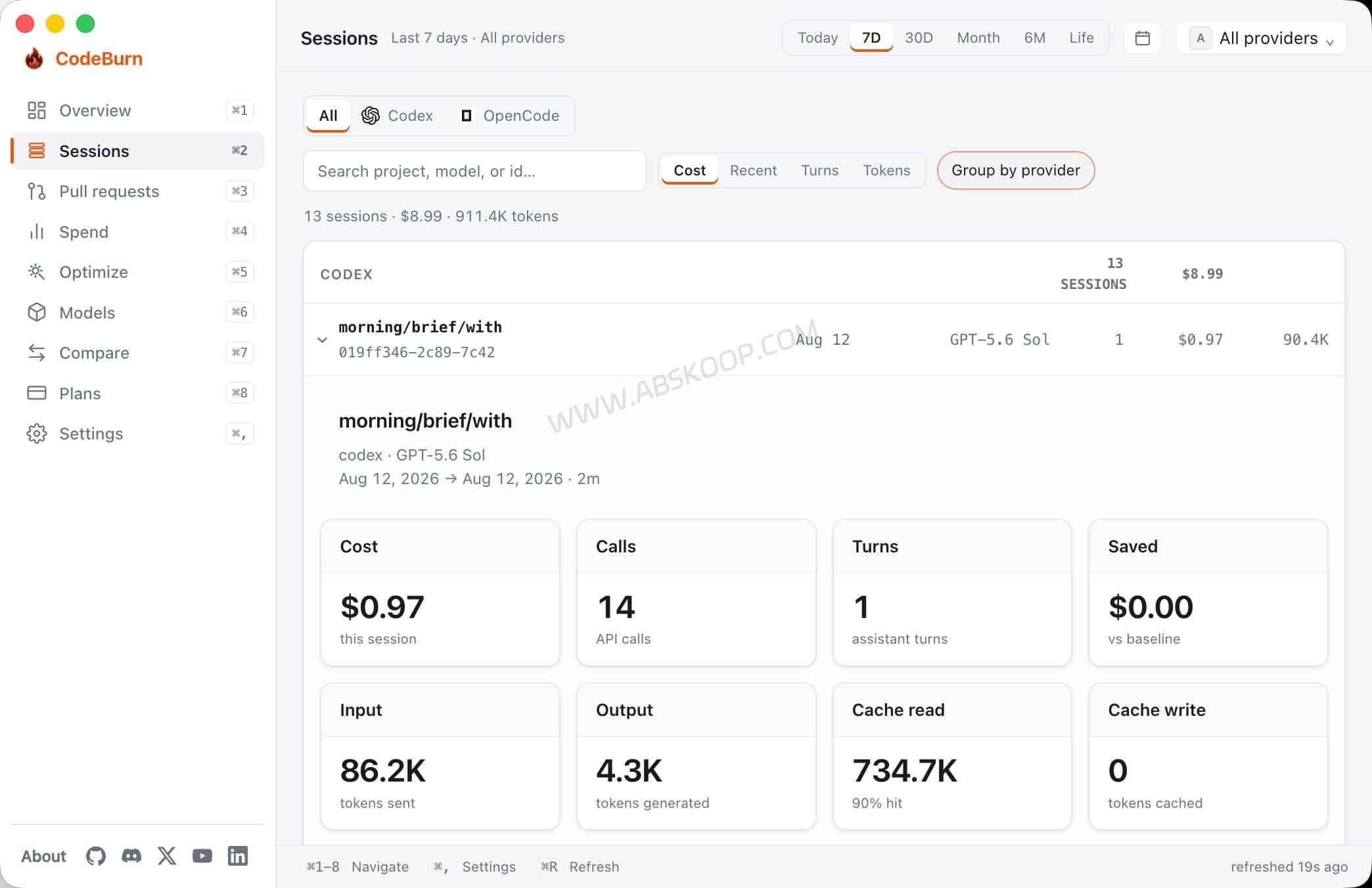Open the Discord link icon
1372x888 pixels.
click(x=131, y=856)
